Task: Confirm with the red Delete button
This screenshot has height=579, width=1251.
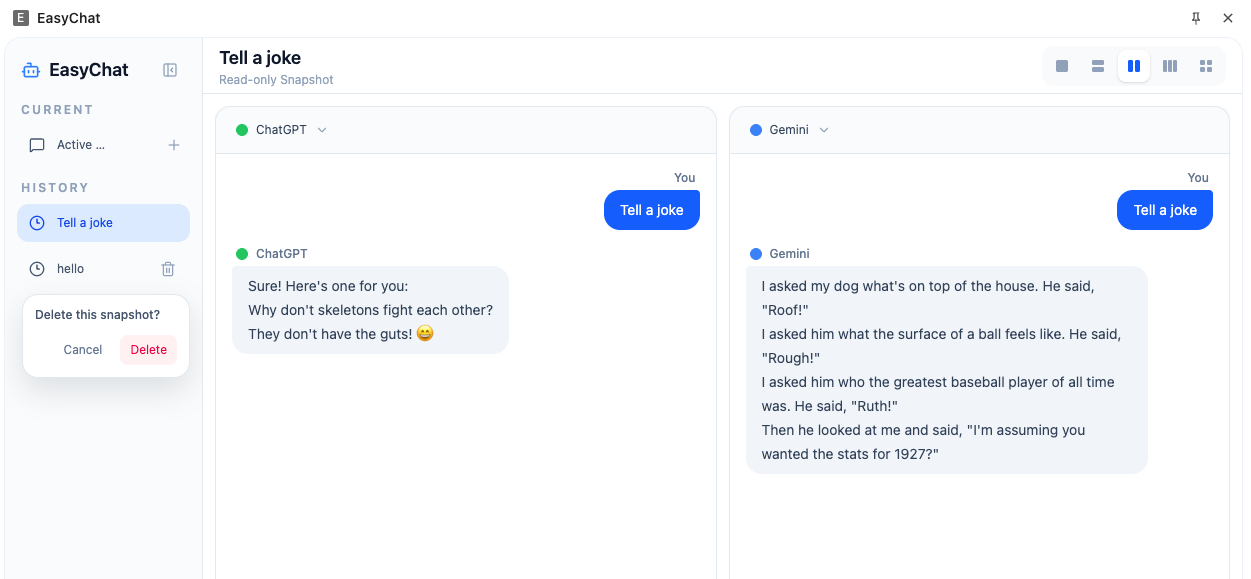Action: click(149, 350)
